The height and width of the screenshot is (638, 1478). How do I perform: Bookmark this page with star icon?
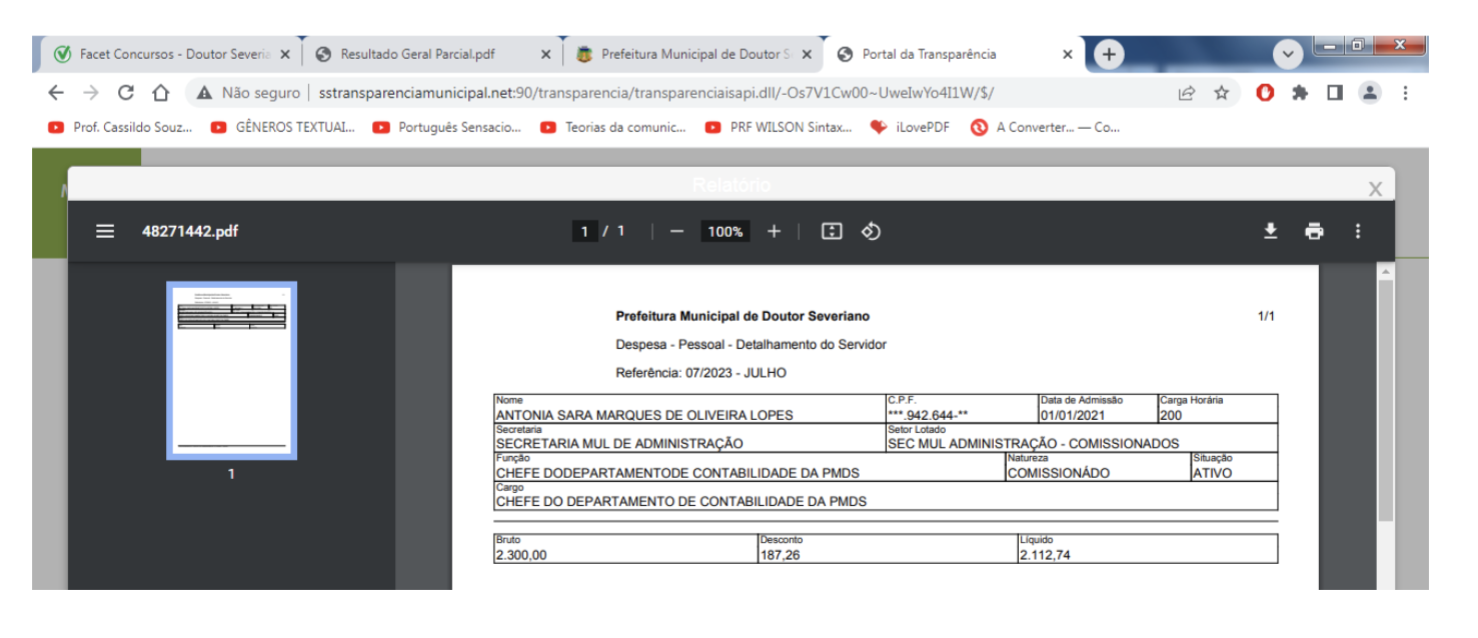(1221, 93)
